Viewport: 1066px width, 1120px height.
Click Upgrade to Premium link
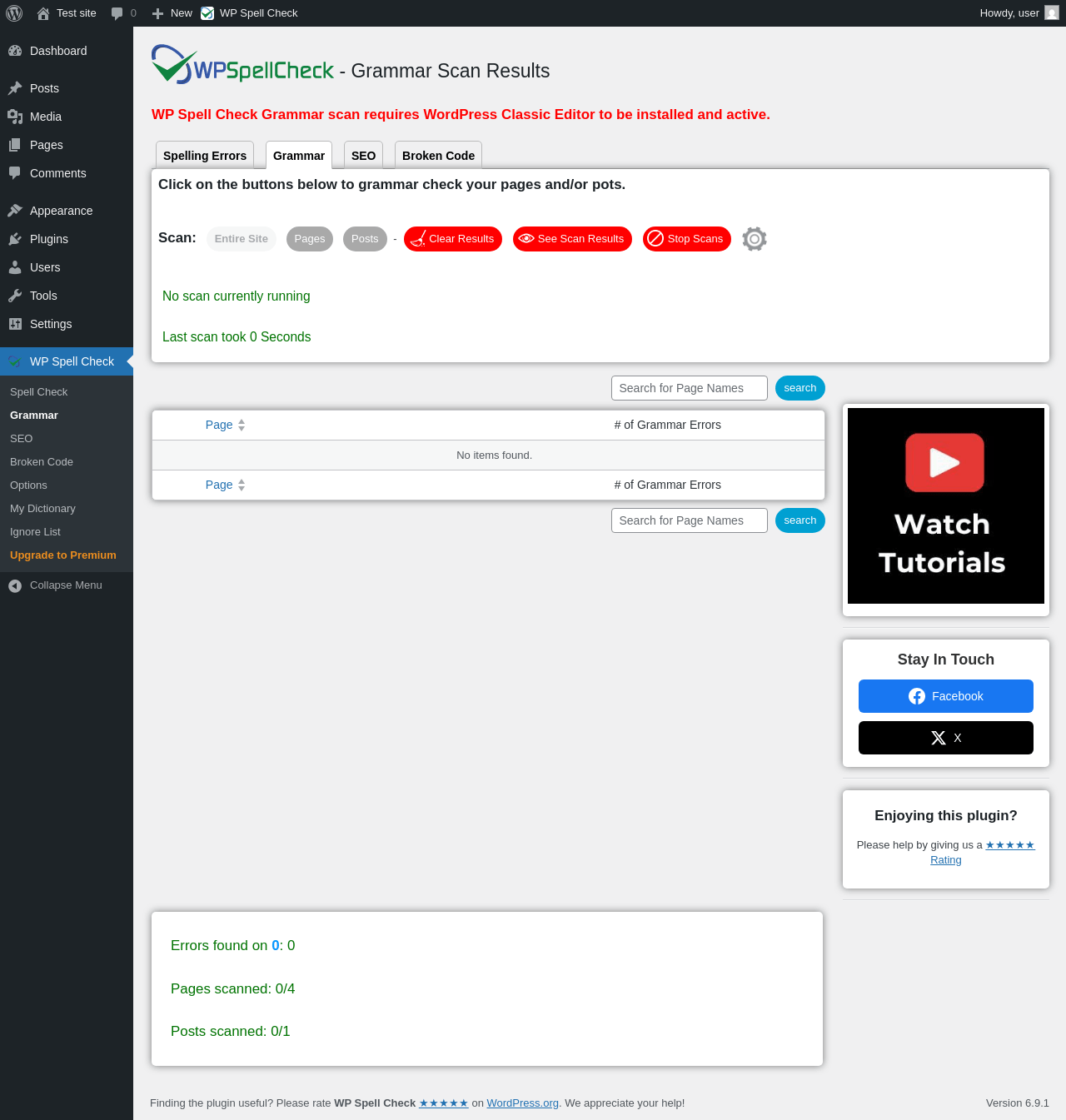tap(63, 555)
